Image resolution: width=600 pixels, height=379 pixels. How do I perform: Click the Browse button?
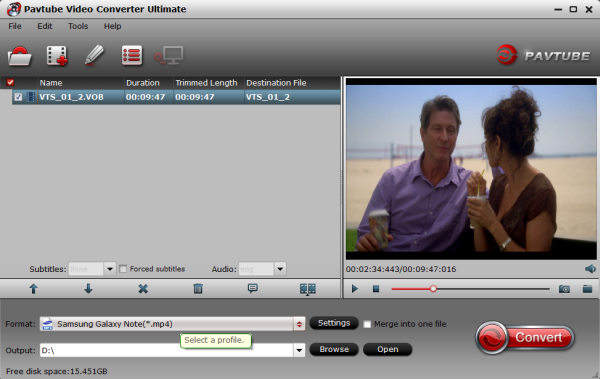334,349
